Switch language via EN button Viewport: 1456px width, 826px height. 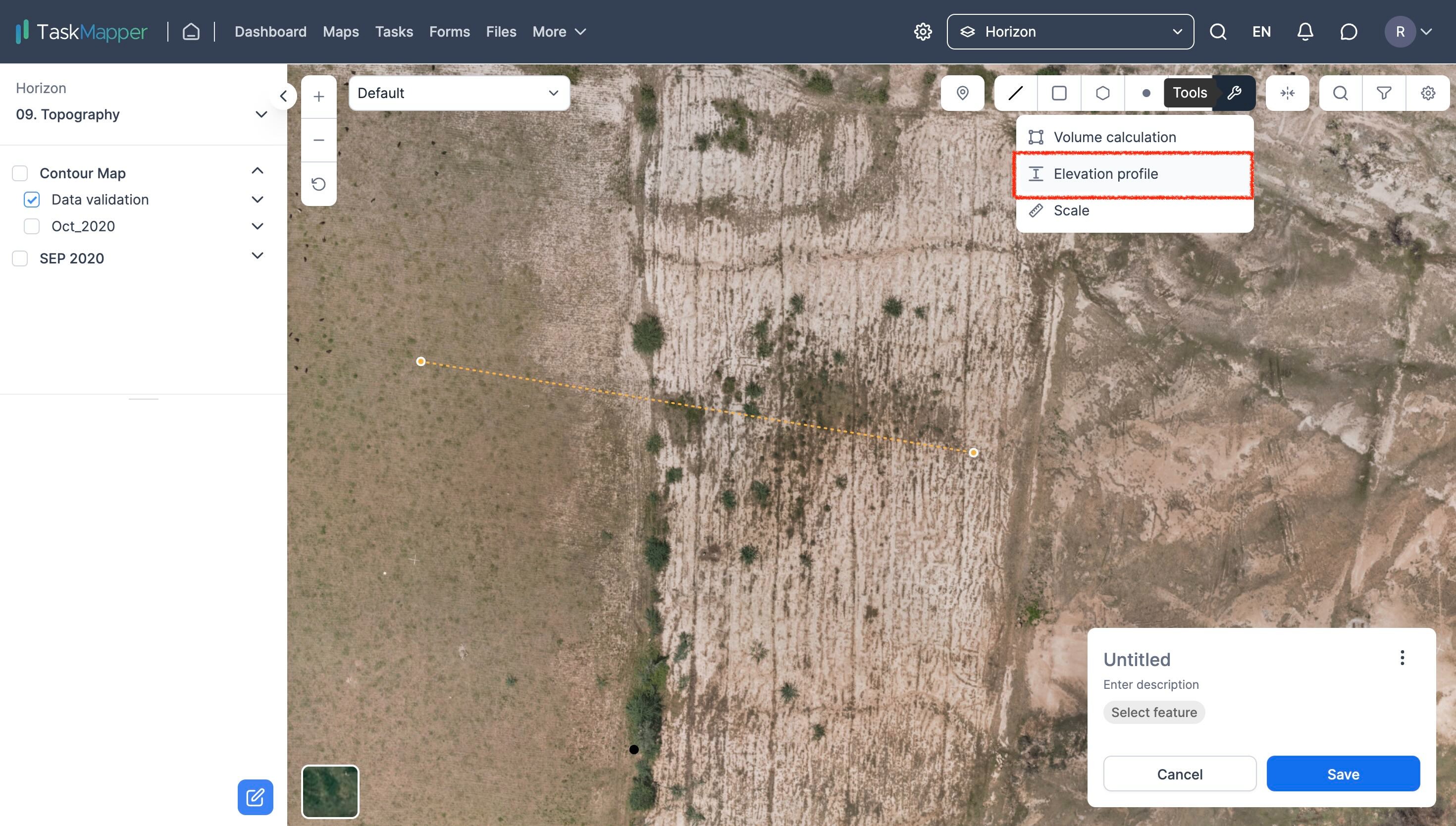pyautogui.click(x=1261, y=32)
